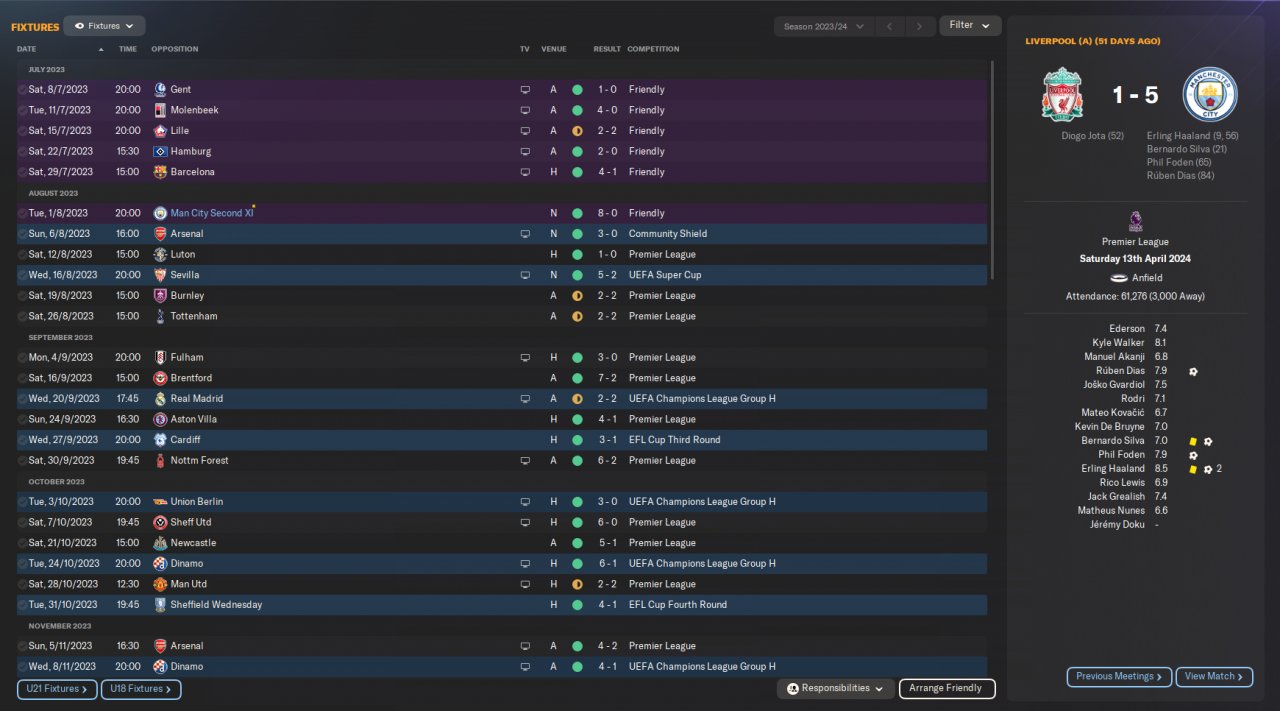This screenshot has height=711, width=1280.
Task: Open the Responsibilities menu
Action: (x=836, y=689)
